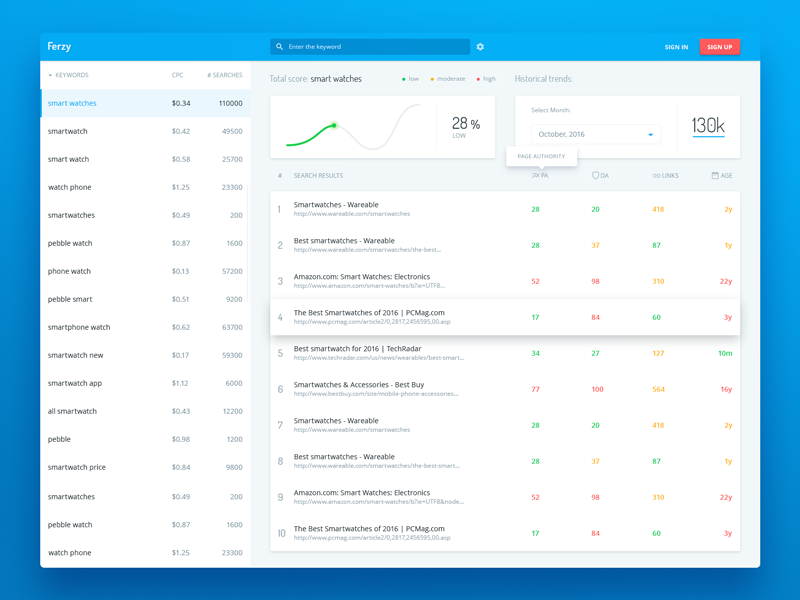Collapse the Keywords column sort arrow
This screenshot has height=600, width=800.
50,75
